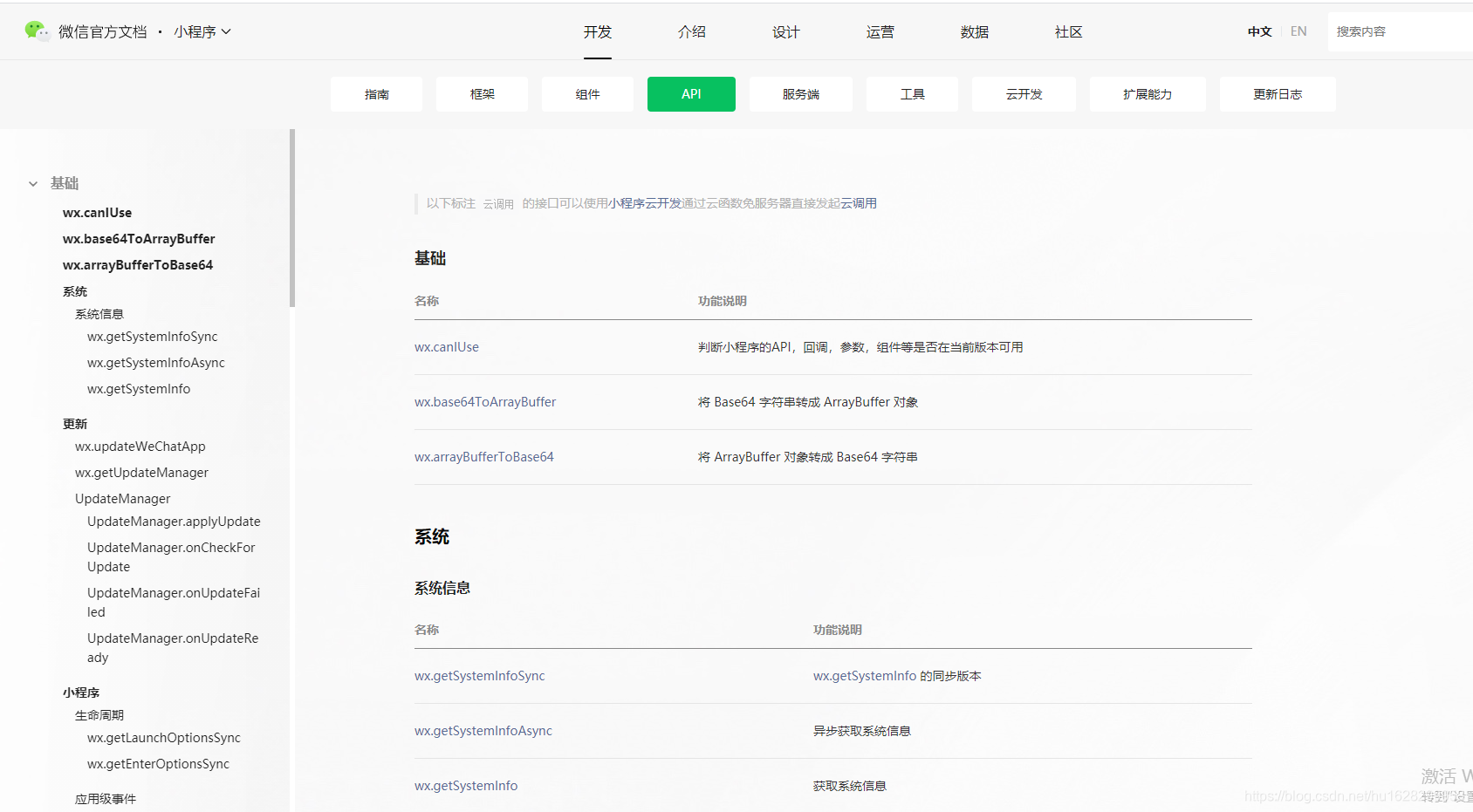Select wx.arrayBufferToBase64 in the sidebar
Viewport: 1473px width, 812px height.
click(138, 265)
